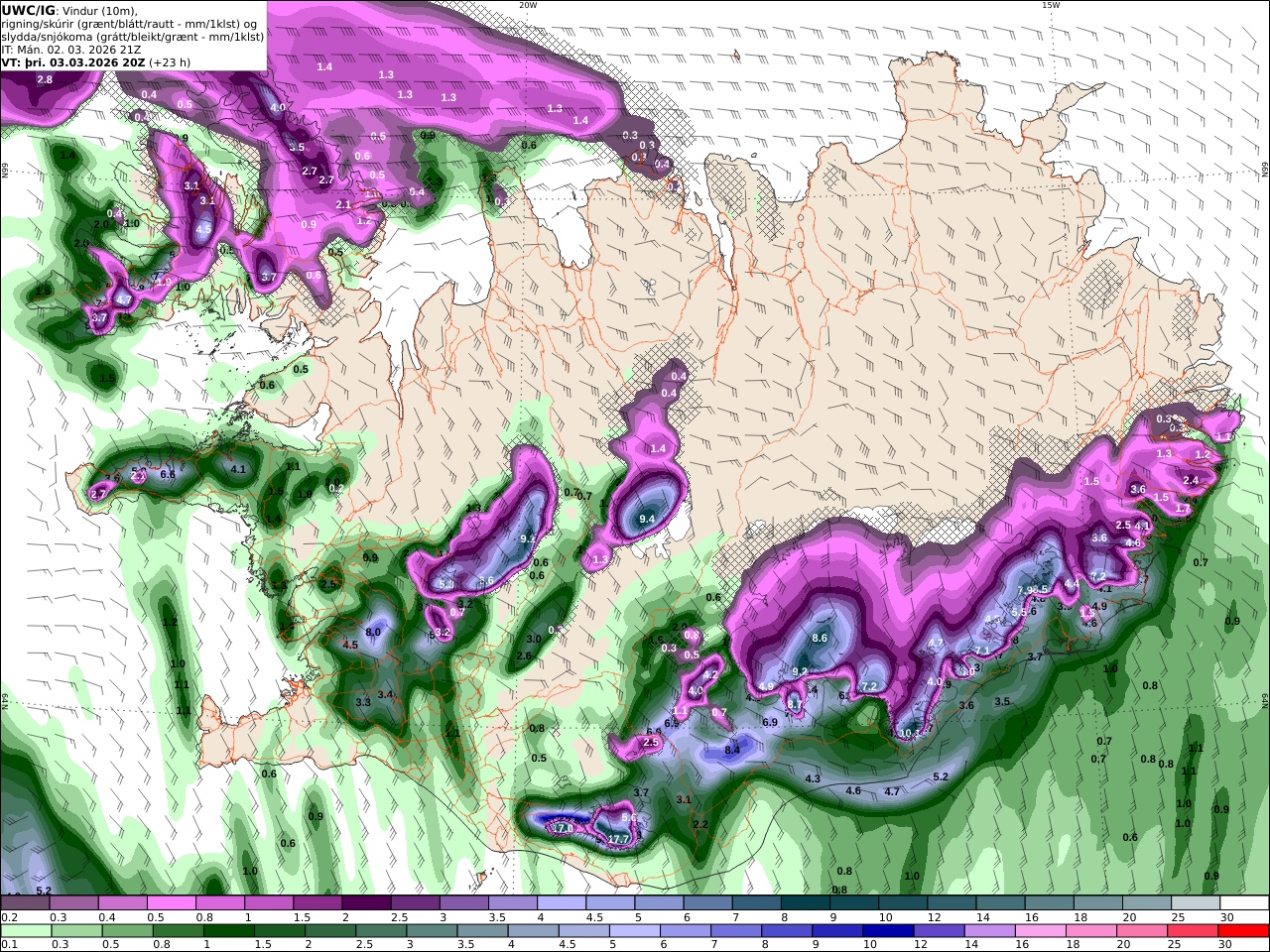Click the '2.8' snow value in the top-left corner
The height and width of the screenshot is (952, 1270).
[45, 79]
